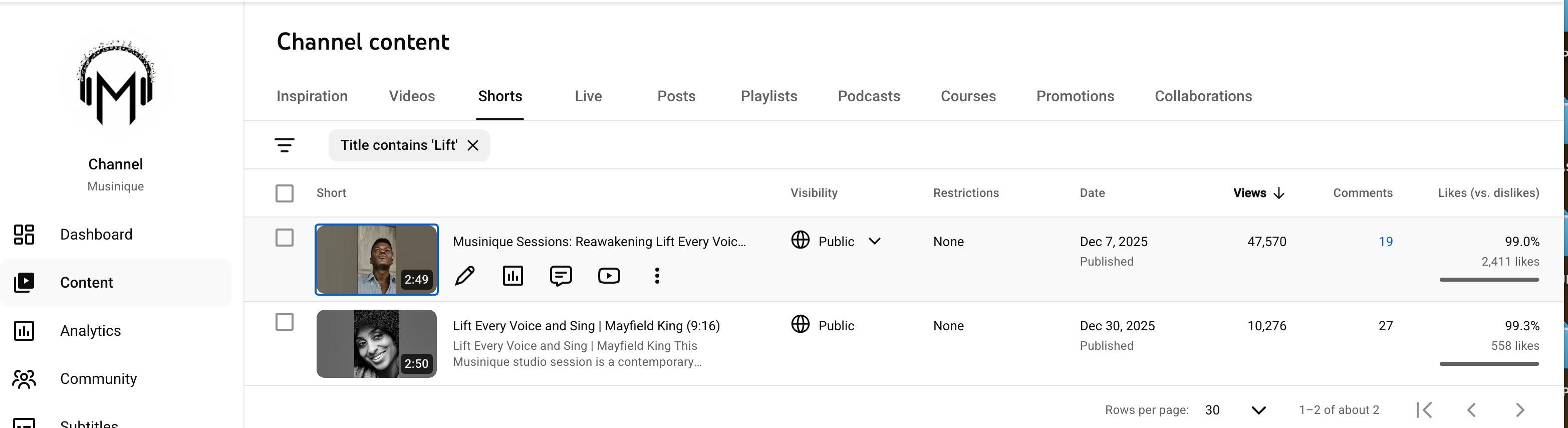
Task: Go to the next page
Action: tap(1520, 410)
